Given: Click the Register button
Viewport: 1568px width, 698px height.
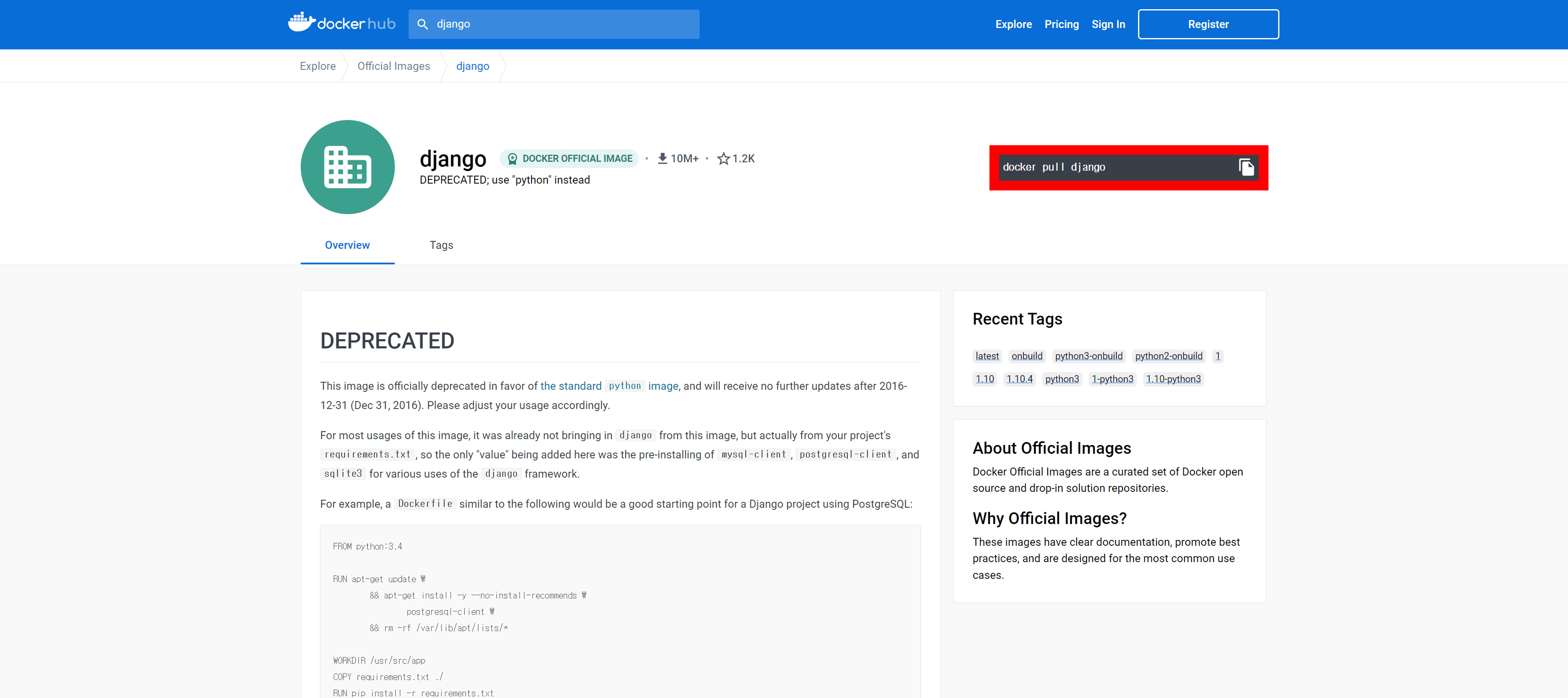Looking at the screenshot, I should (x=1208, y=24).
